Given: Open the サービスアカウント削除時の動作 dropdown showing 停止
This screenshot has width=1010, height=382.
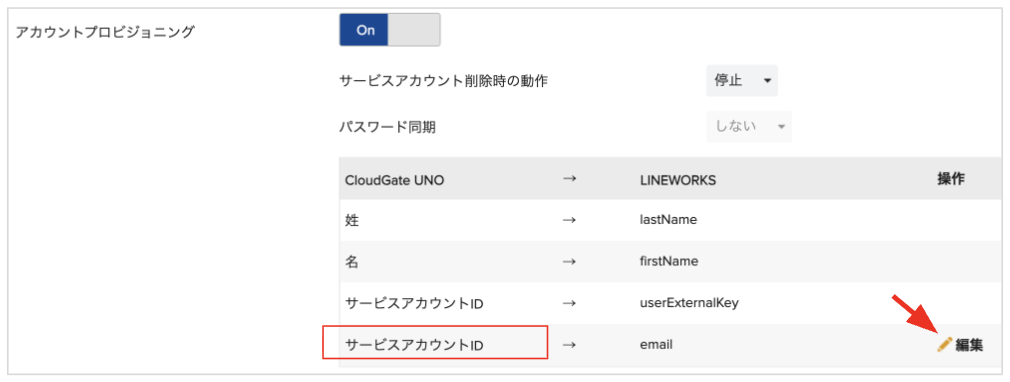Looking at the screenshot, I should pyautogui.click(x=741, y=81).
